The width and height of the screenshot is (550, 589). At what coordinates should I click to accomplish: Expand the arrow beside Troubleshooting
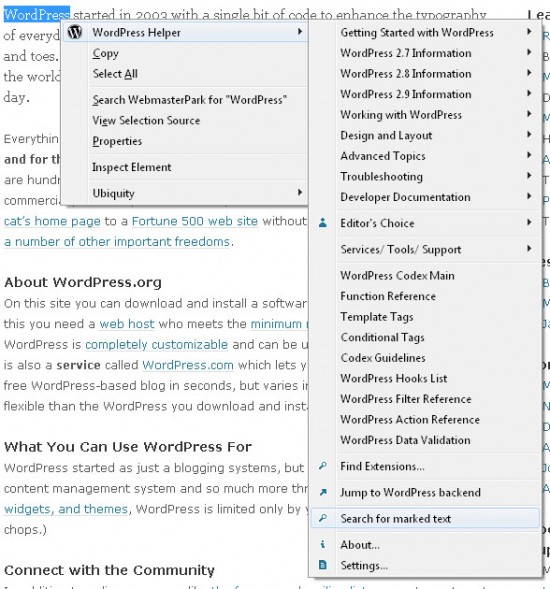tap(529, 175)
